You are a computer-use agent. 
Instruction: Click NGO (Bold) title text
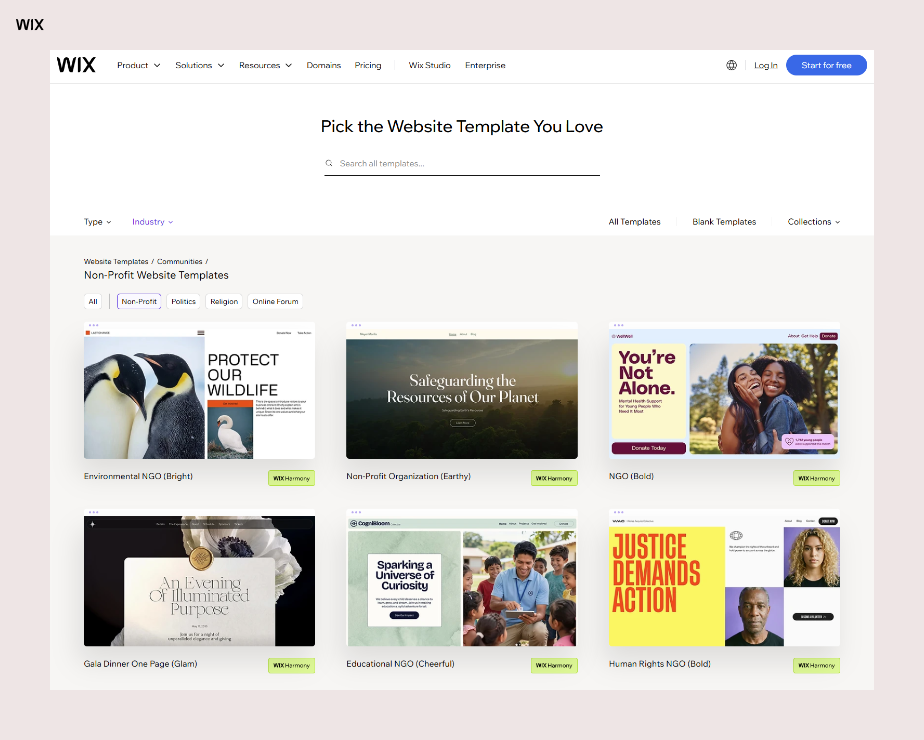tap(631, 476)
